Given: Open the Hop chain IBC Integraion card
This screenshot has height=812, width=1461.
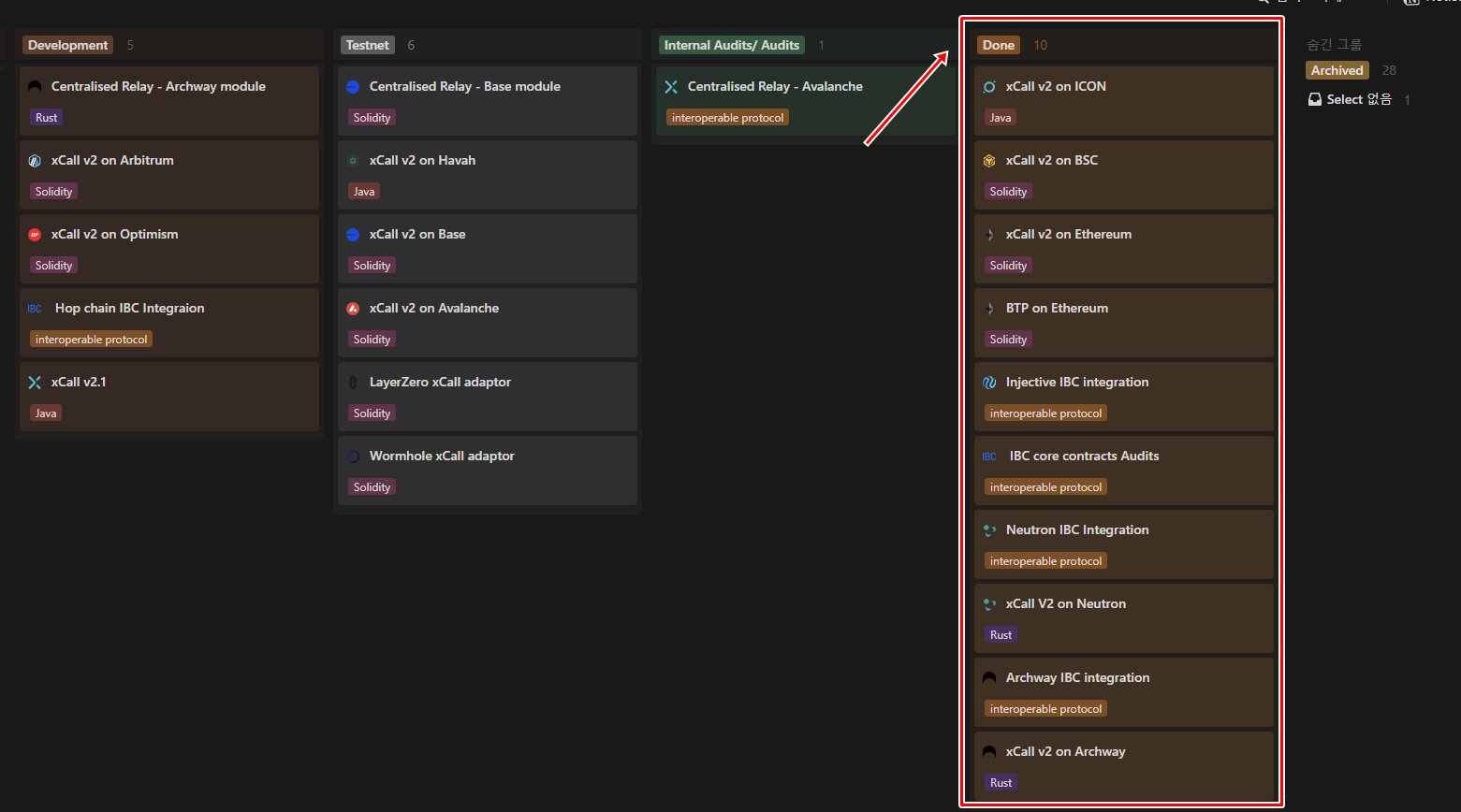Looking at the screenshot, I should (169, 323).
